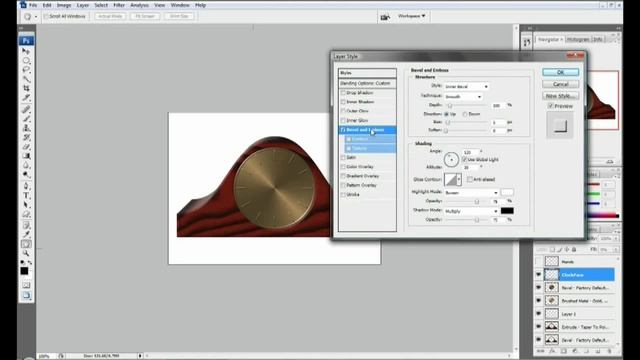Click the Fit Screen button

pyautogui.click(x=145, y=16)
